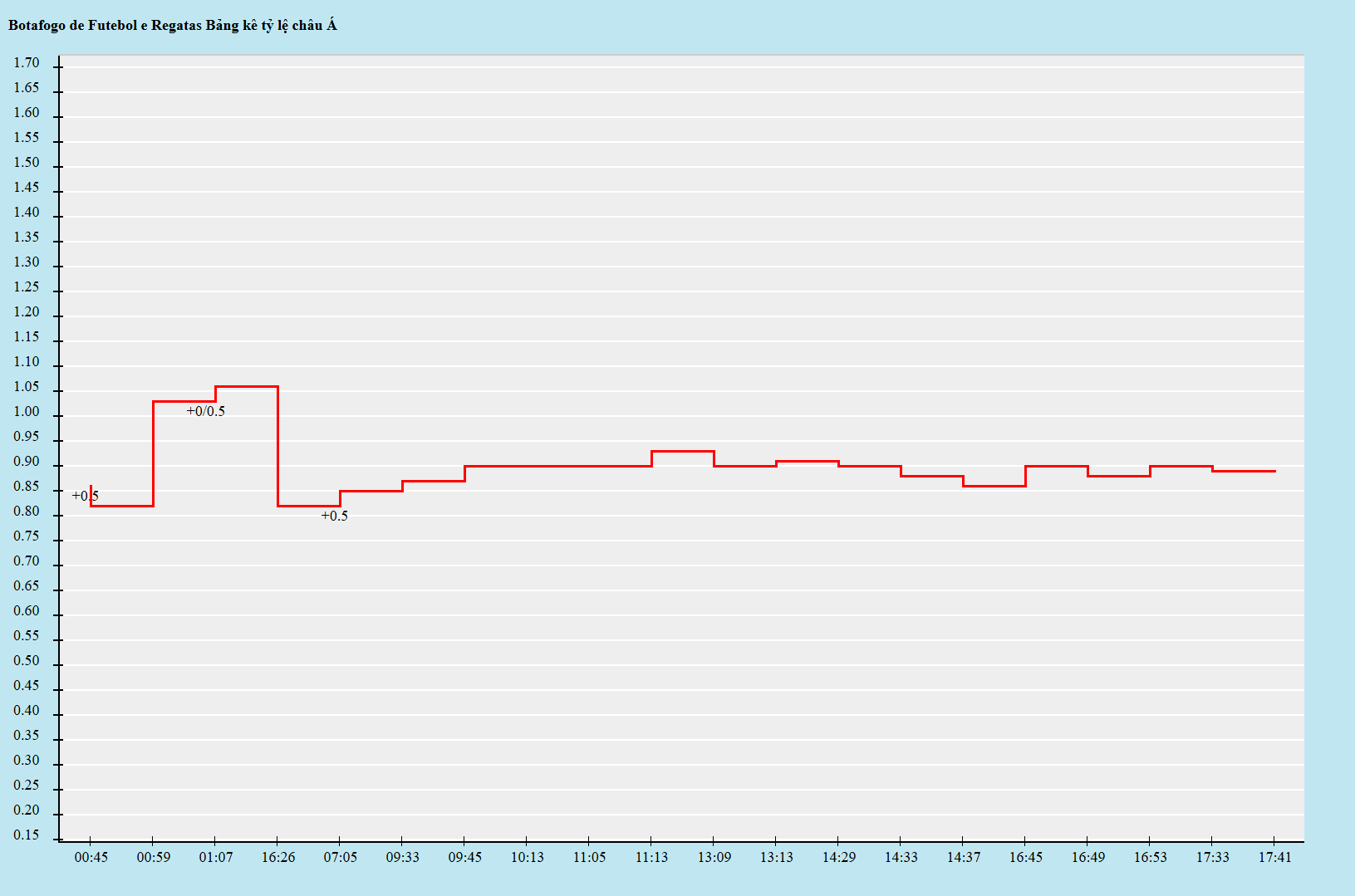Screen dimensions: 1355x896
Task: Select the 14:37 time label
Action: (963, 857)
